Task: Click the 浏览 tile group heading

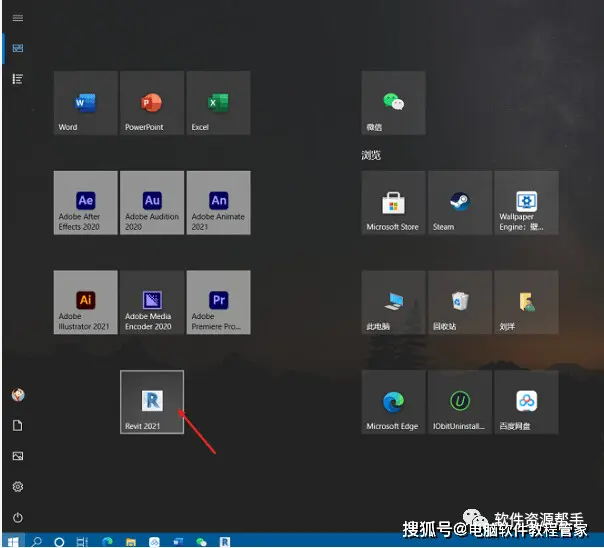Action: point(371,155)
